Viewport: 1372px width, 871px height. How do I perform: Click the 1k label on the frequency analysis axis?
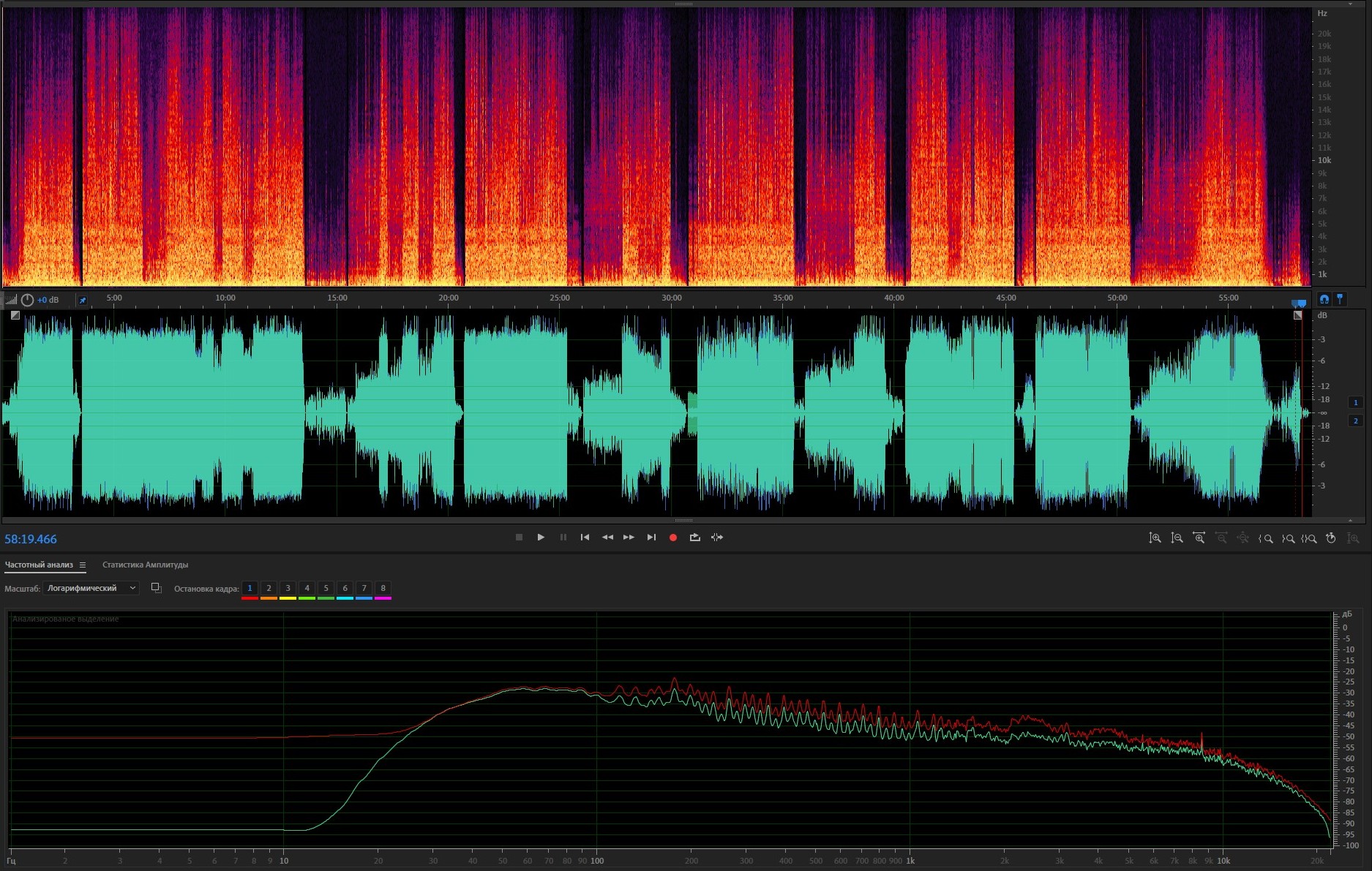click(x=910, y=861)
